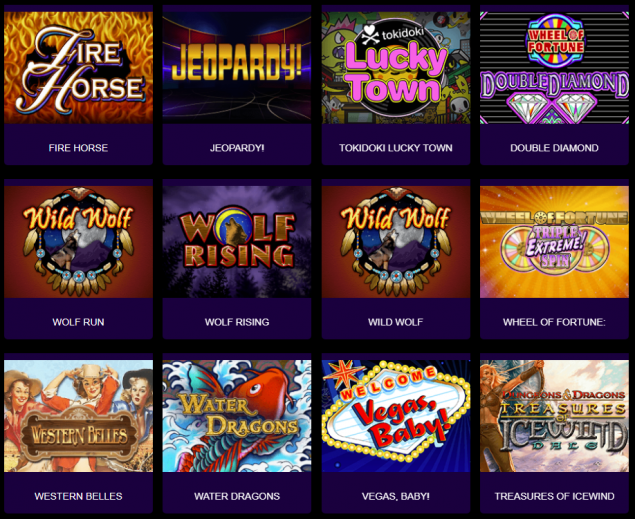The width and height of the screenshot is (635, 519).
Task: Select the Tokidoki Lucky Town game image
Action: pyautogui.click(x=396, y=68)
